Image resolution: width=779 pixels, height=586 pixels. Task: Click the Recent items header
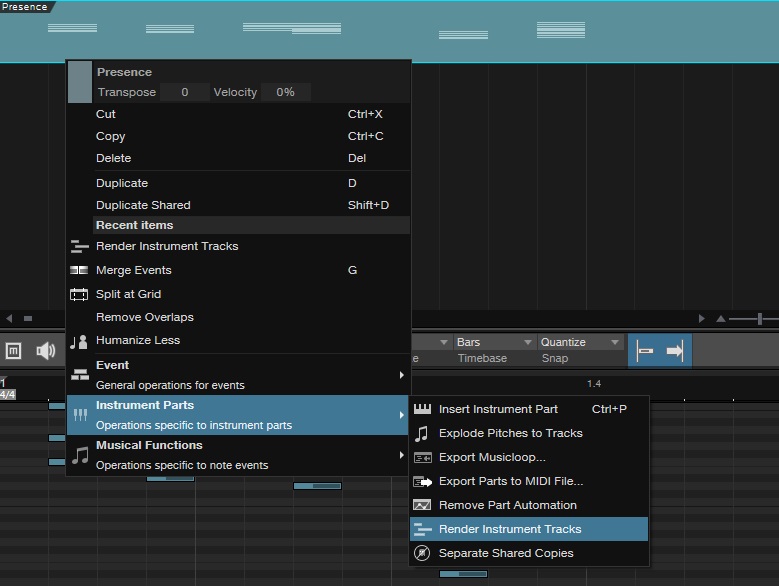251,225
